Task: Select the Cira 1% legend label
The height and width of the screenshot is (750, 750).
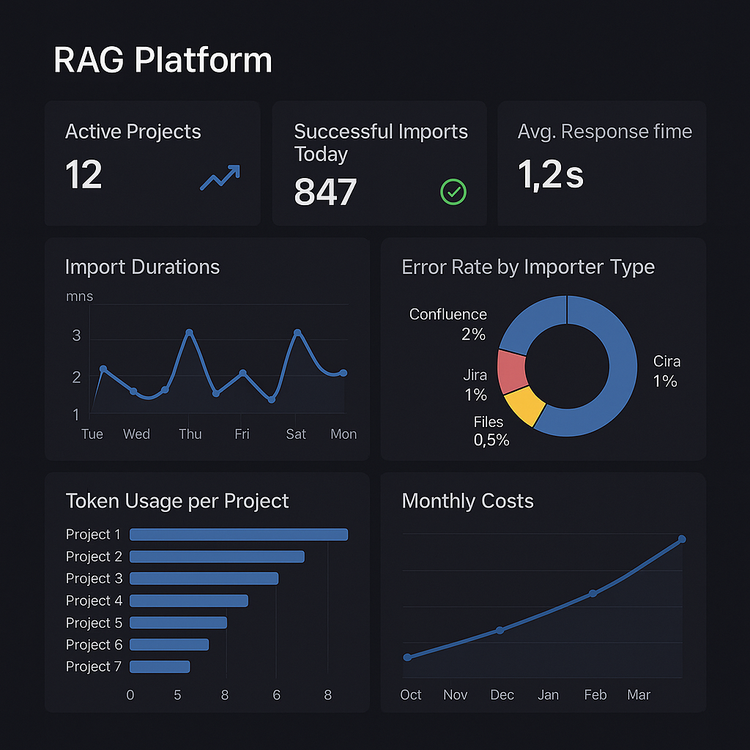Action: pyautogui.click(x=666, y=371)
